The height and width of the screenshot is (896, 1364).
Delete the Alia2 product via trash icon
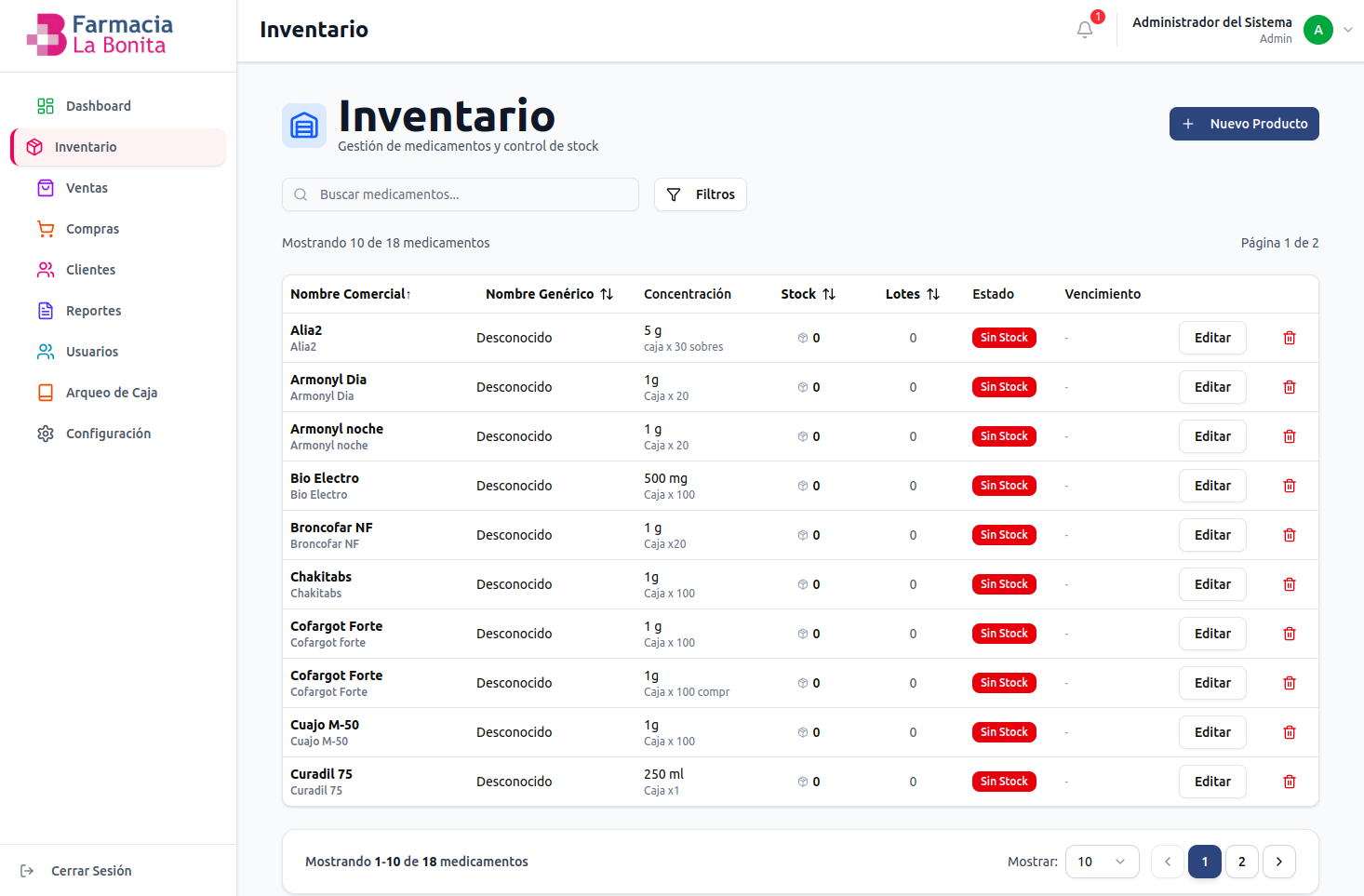click(1290, 338)
